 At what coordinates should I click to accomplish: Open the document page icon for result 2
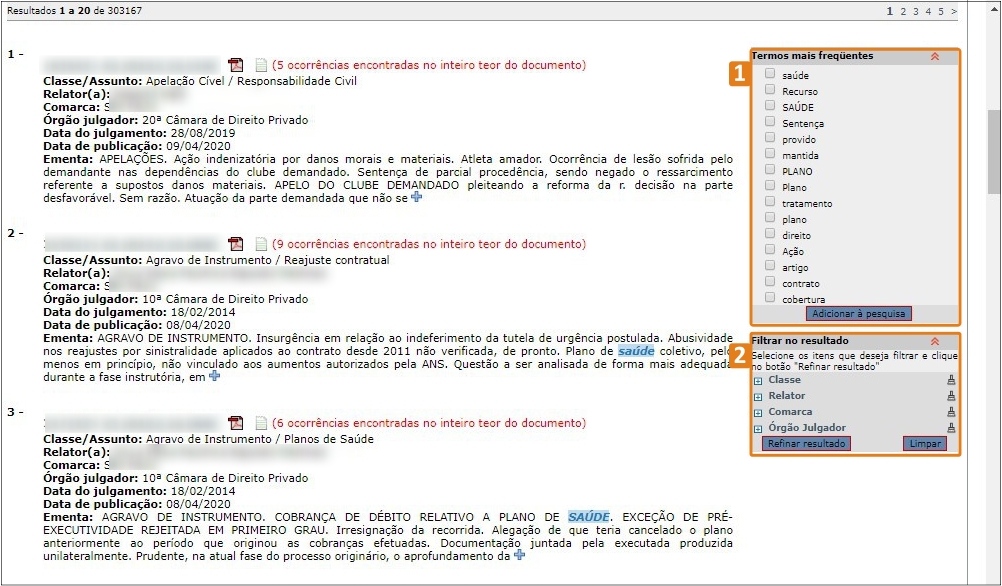(261, 244)
